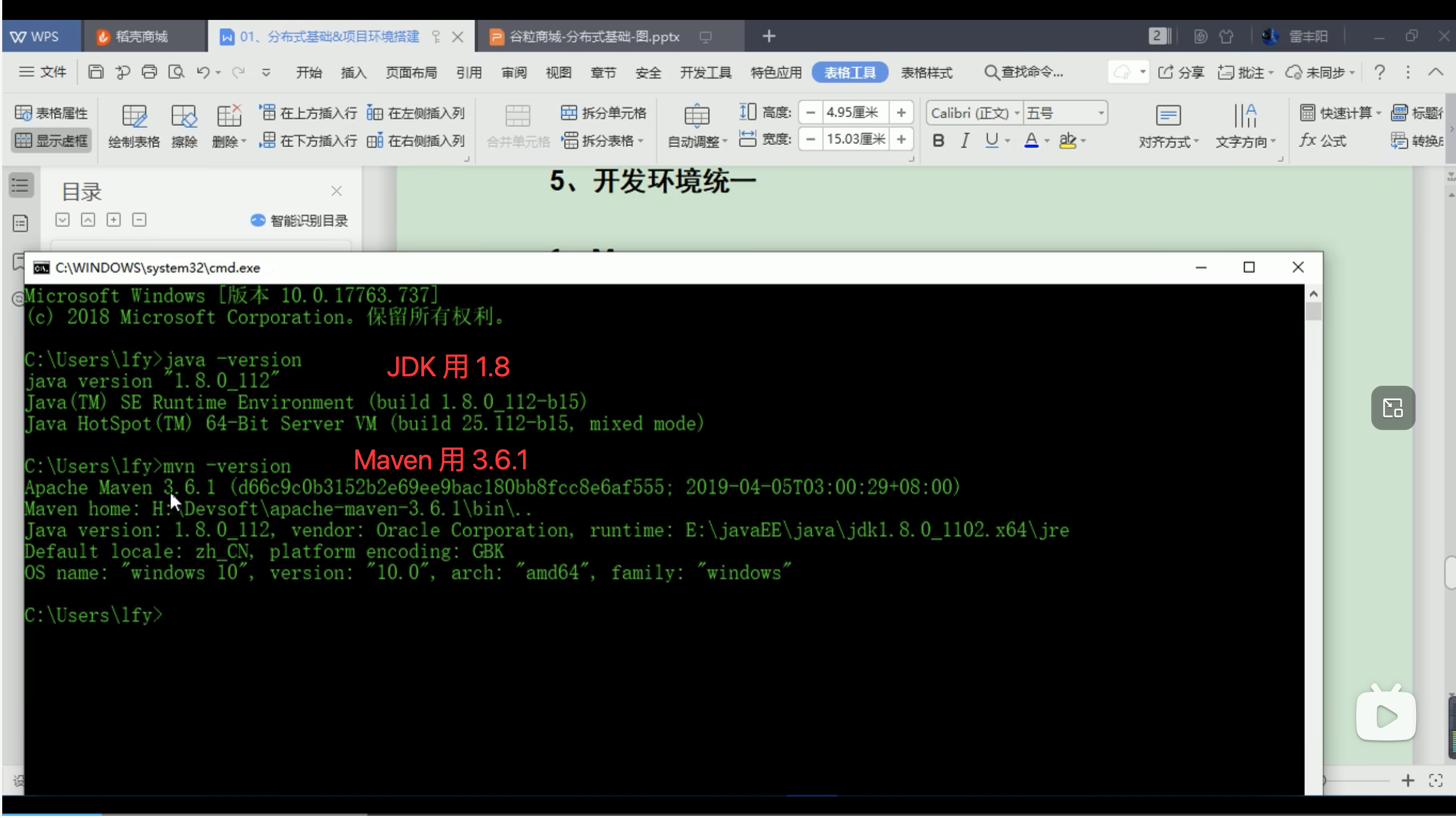The image size is (1456, 818).
Task: Click the Print icon in quick toolbar
Action: [x=149, y=72]
